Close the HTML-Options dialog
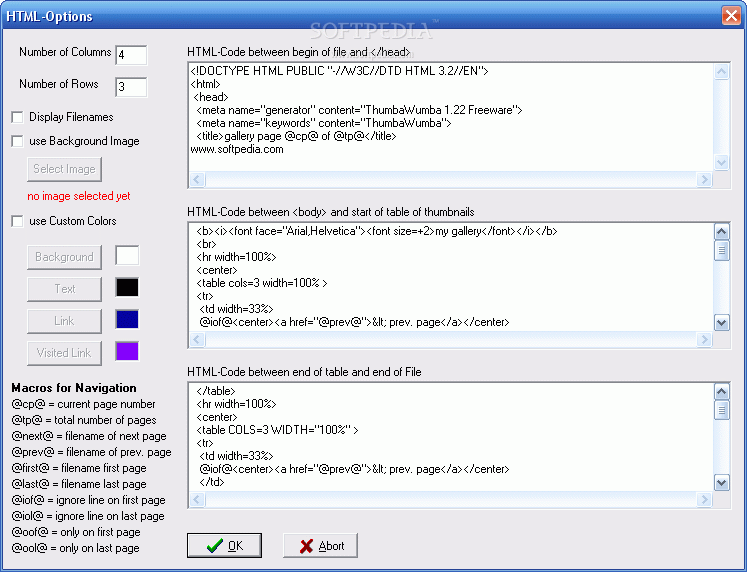 (731, 15)
